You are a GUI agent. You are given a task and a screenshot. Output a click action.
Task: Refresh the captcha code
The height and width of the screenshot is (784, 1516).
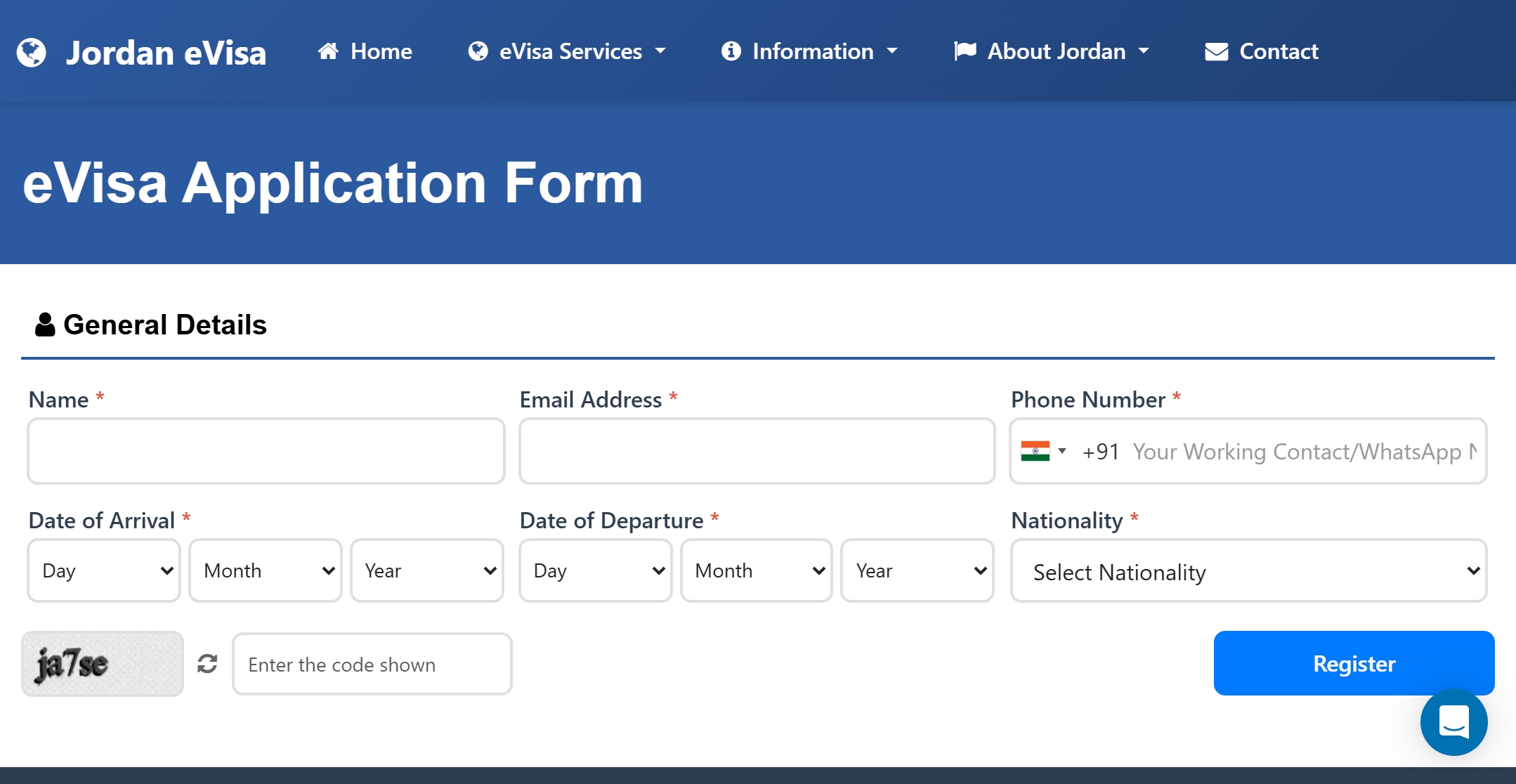tap(207, 664)
